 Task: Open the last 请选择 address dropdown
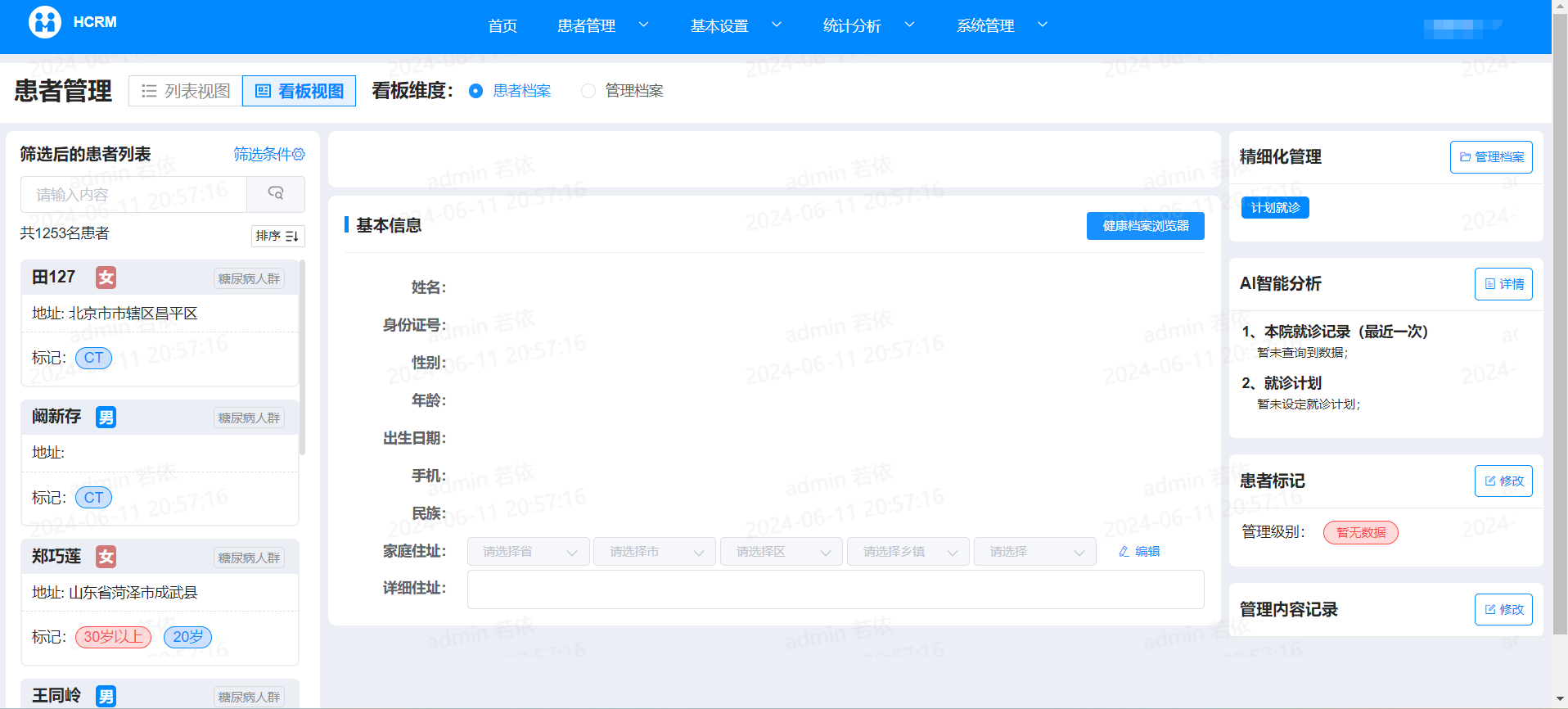click(x=1035, y=552)
